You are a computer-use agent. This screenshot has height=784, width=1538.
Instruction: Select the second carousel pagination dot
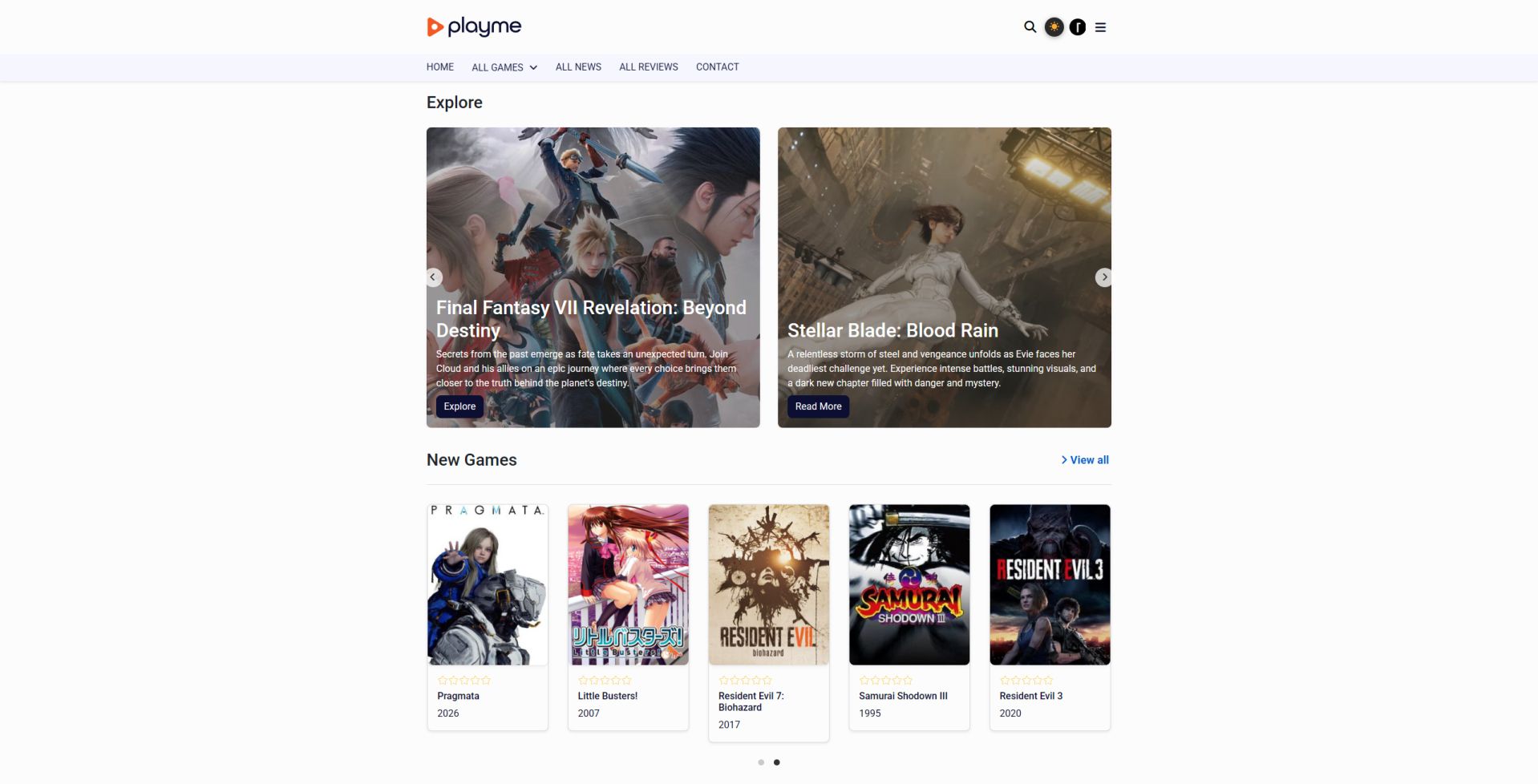[x=776, y=762]
